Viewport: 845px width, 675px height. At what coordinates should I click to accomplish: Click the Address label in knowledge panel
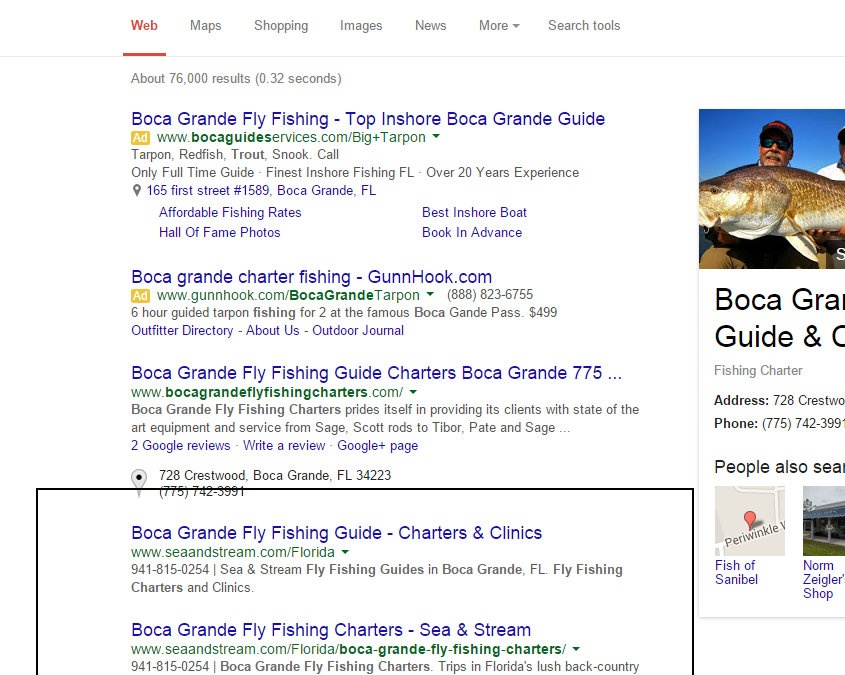741,400
